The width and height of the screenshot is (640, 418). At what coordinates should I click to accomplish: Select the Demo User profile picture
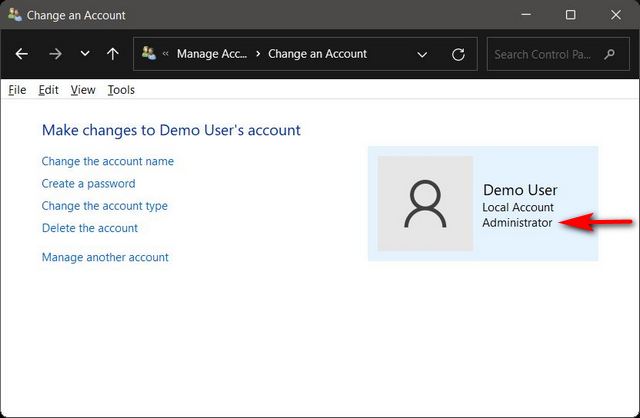425,203
